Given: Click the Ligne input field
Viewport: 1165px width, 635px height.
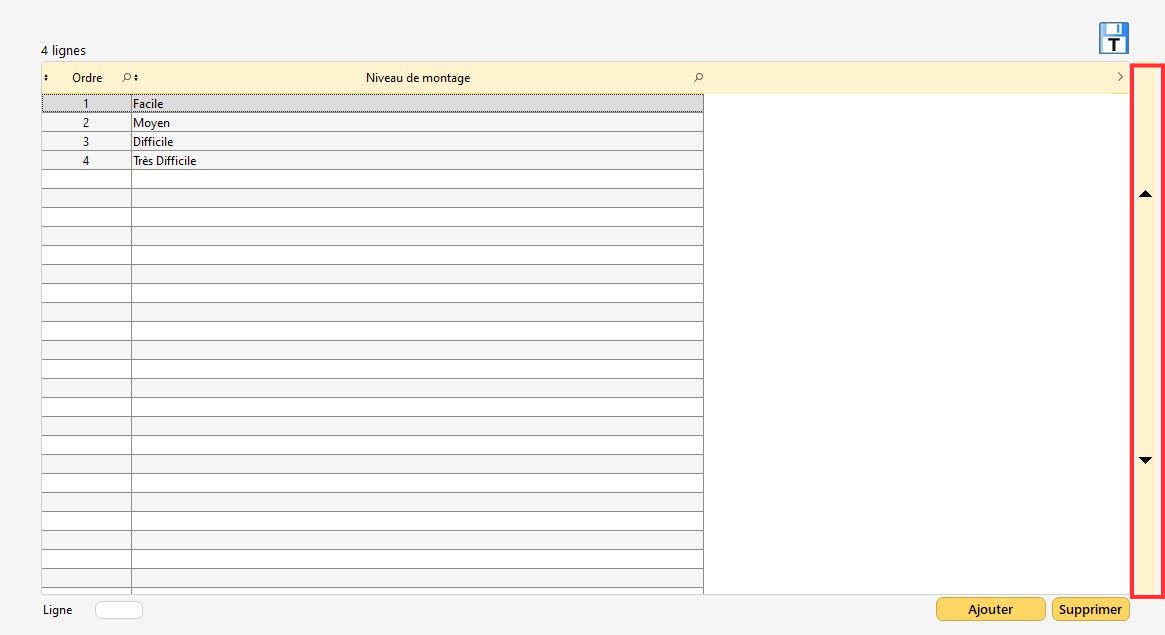Looking at the screenshot, I should (x=119, y=610).
